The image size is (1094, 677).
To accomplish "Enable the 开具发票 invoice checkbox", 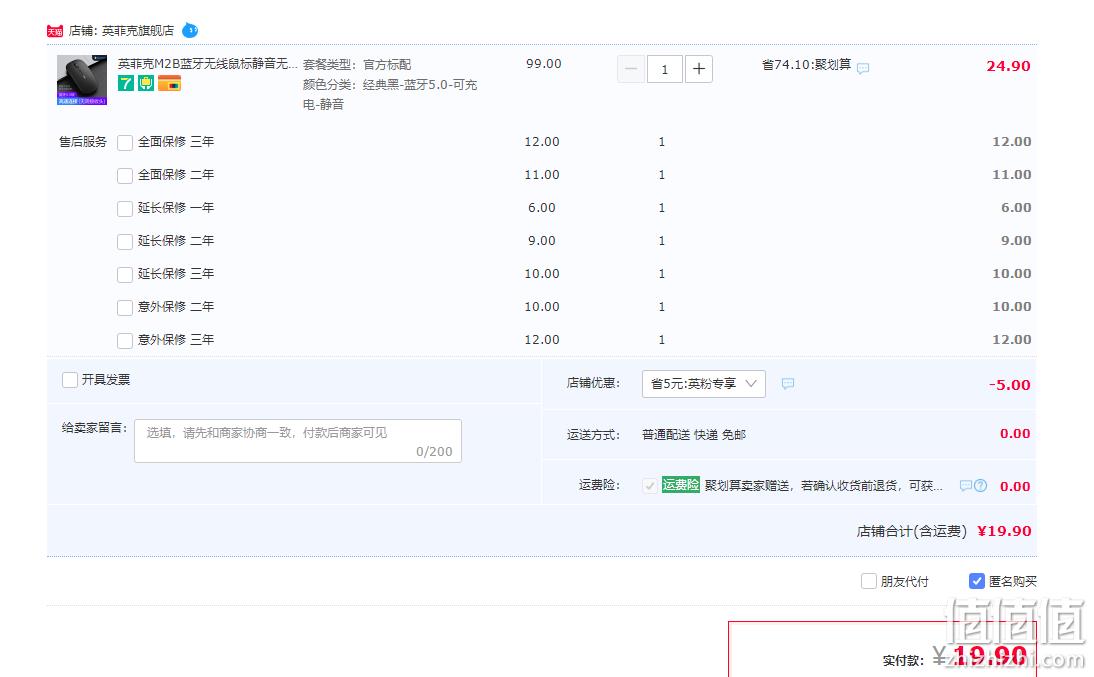I will [70, 380].
